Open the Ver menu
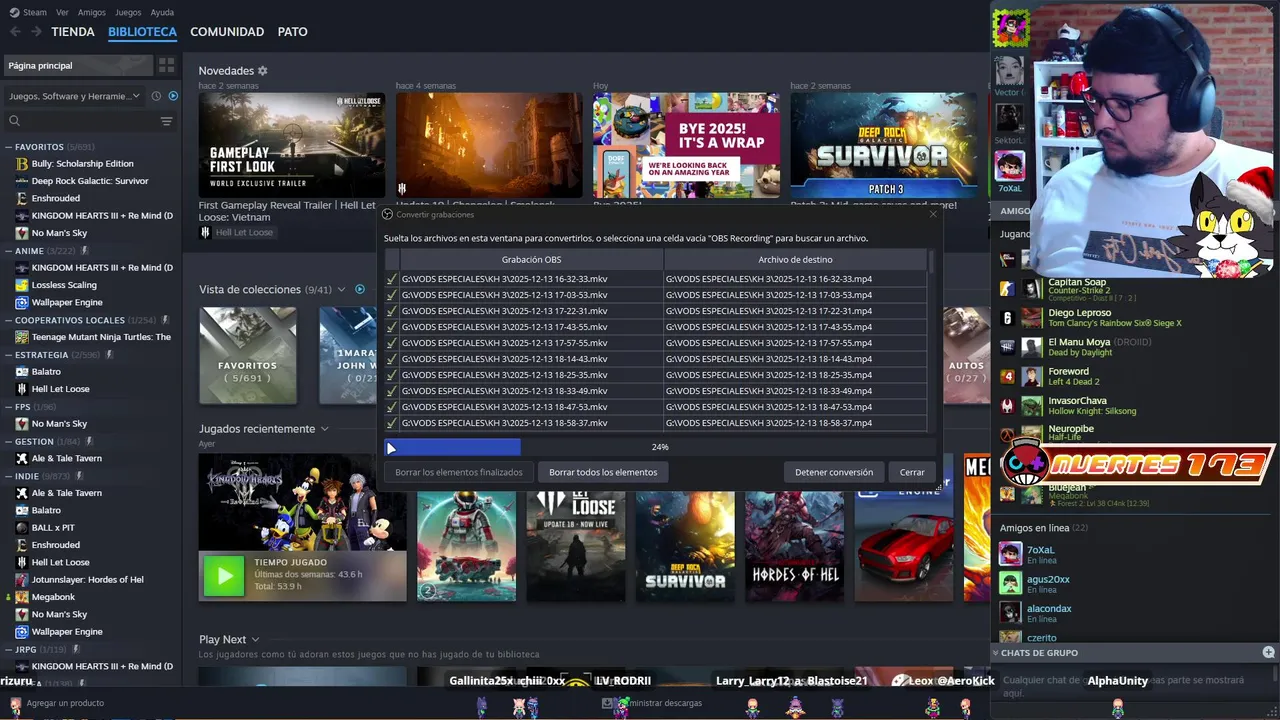The height and width of the screenshot is (720, 1280). pos(62,12)
